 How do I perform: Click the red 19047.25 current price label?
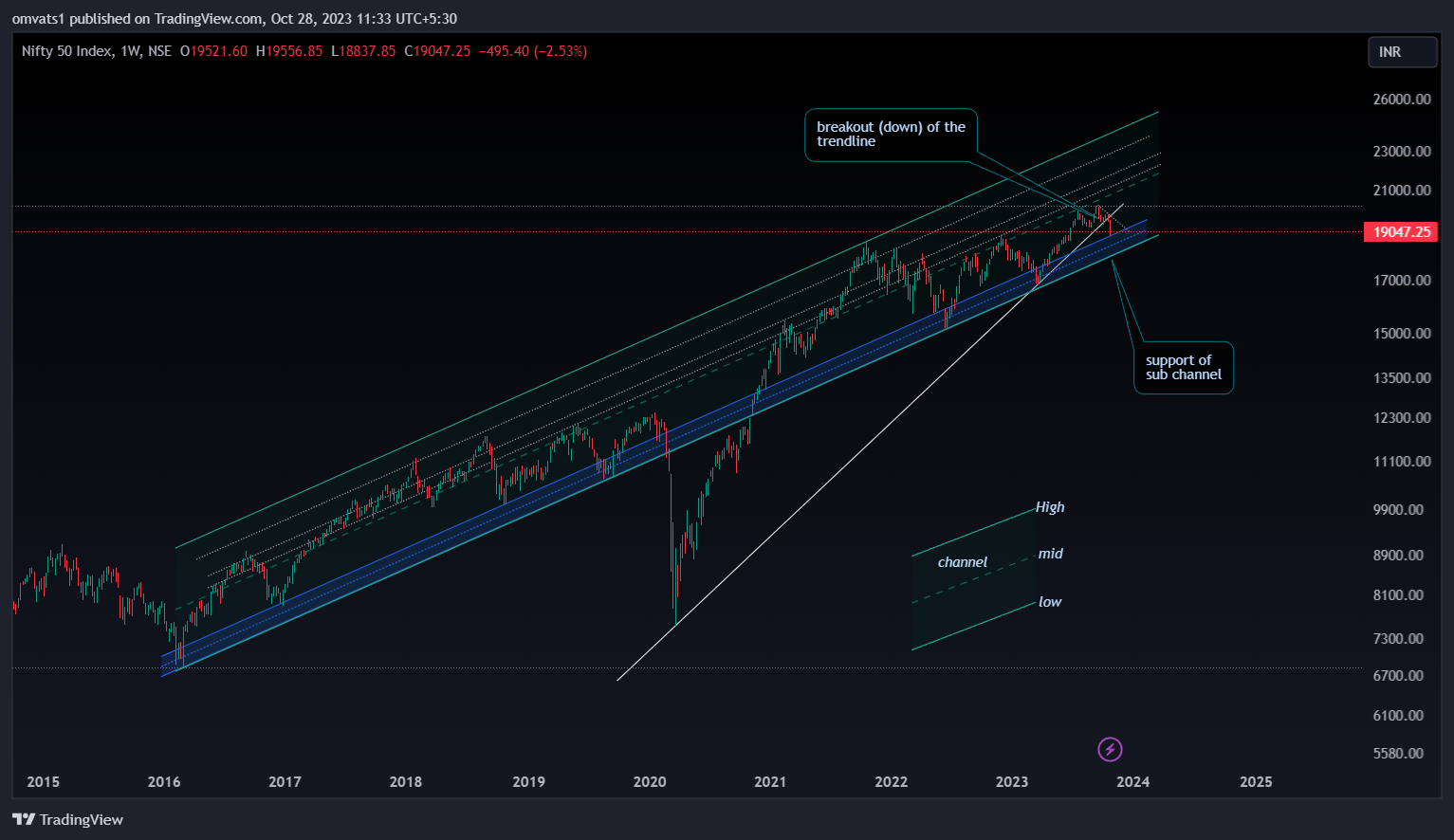(x=1401, y=232)
